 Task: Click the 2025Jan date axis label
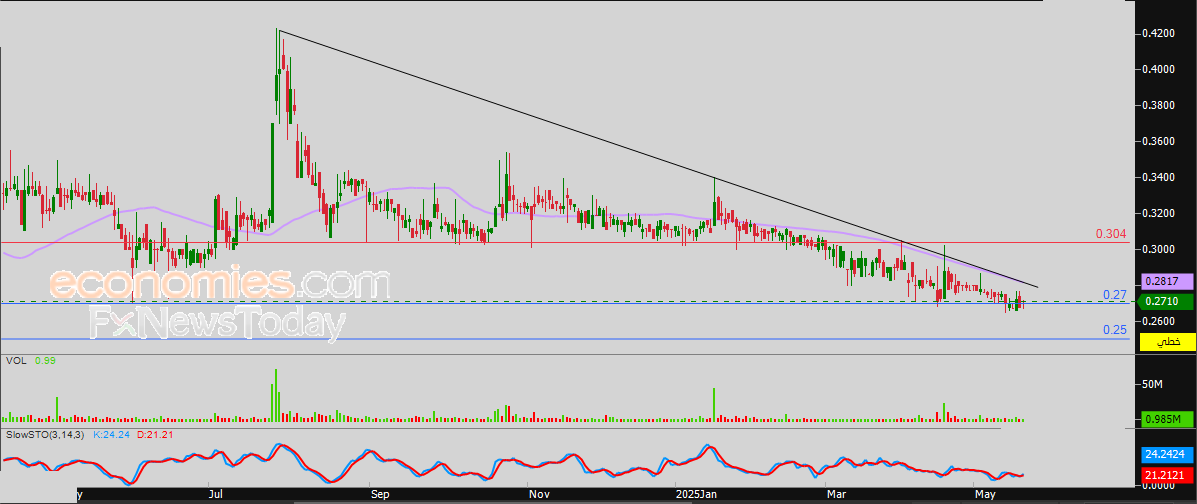[695, 495]
